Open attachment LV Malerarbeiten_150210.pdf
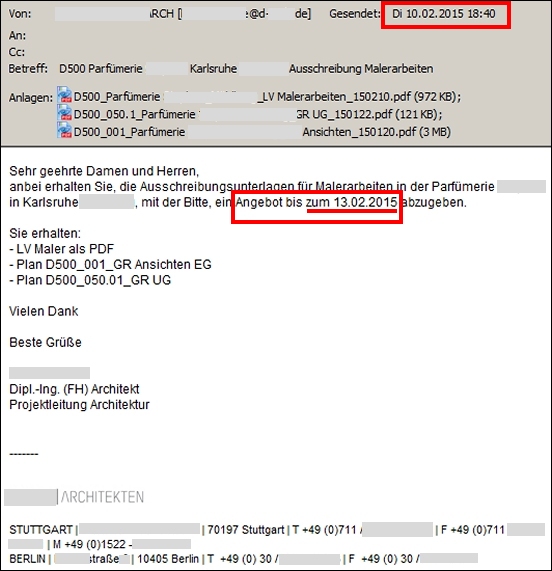552x571 pixels. 267,97
